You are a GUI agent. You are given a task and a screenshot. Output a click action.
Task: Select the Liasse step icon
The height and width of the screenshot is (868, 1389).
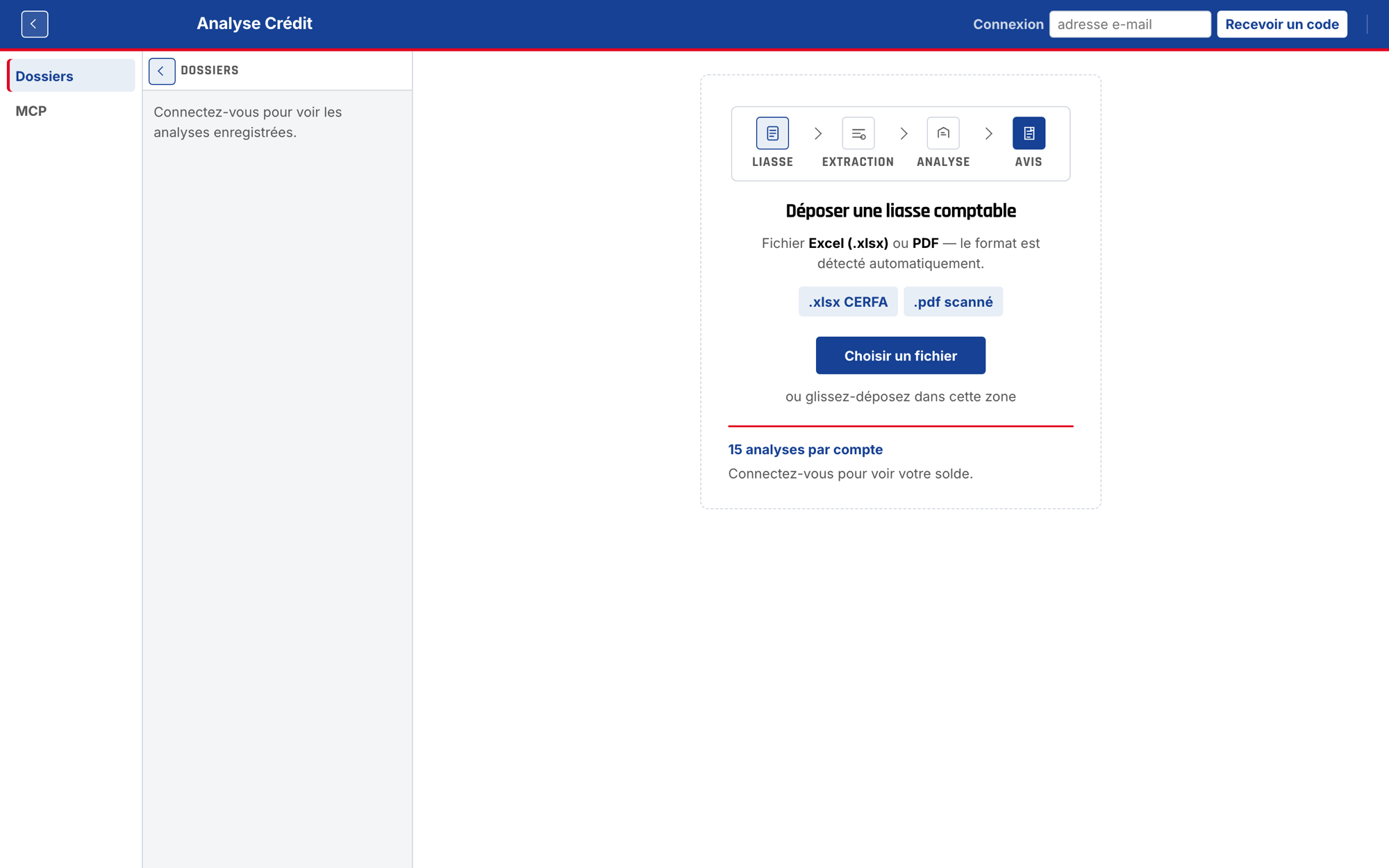[772, 133]
